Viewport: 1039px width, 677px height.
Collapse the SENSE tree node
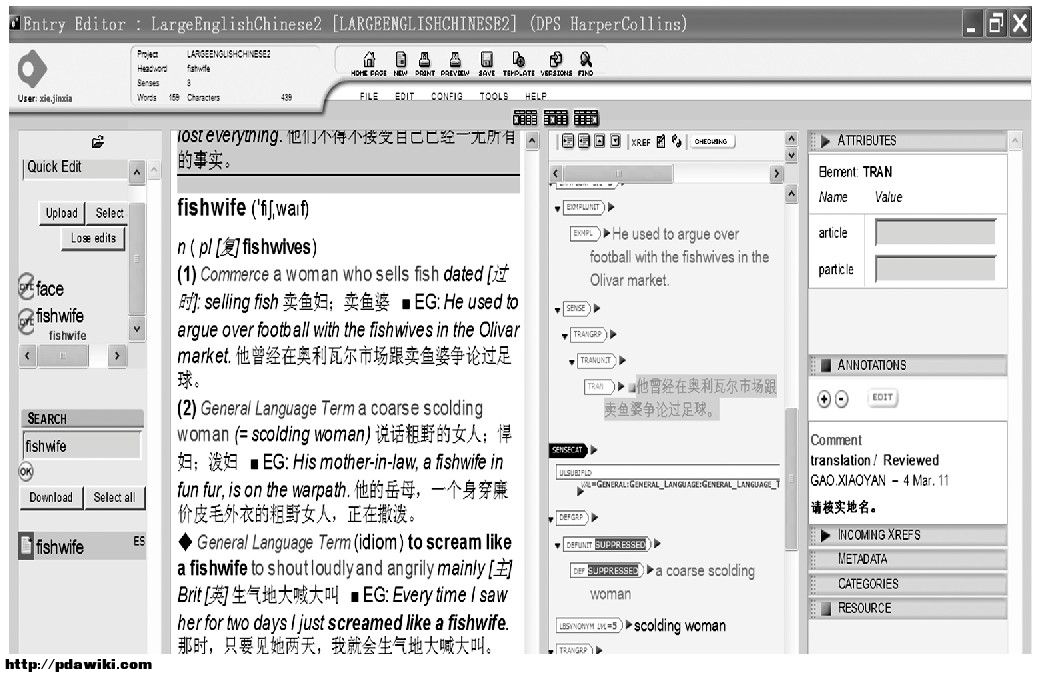click(x=557, y=309)
